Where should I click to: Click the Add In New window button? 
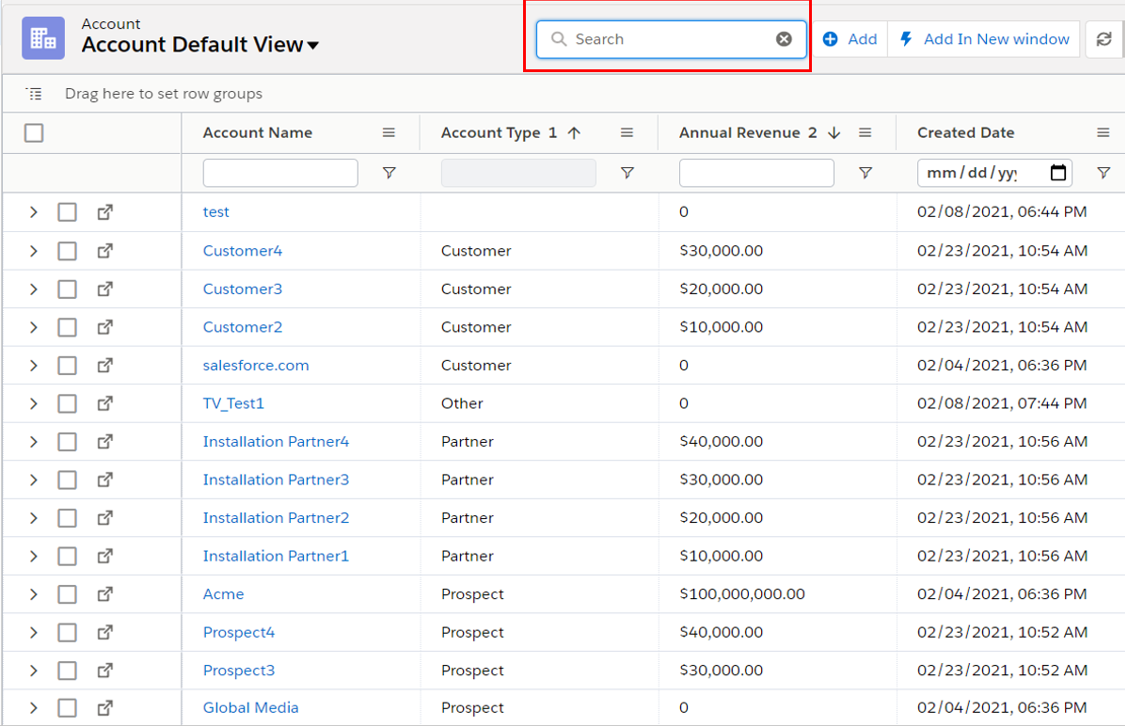[x=985, y=39]
